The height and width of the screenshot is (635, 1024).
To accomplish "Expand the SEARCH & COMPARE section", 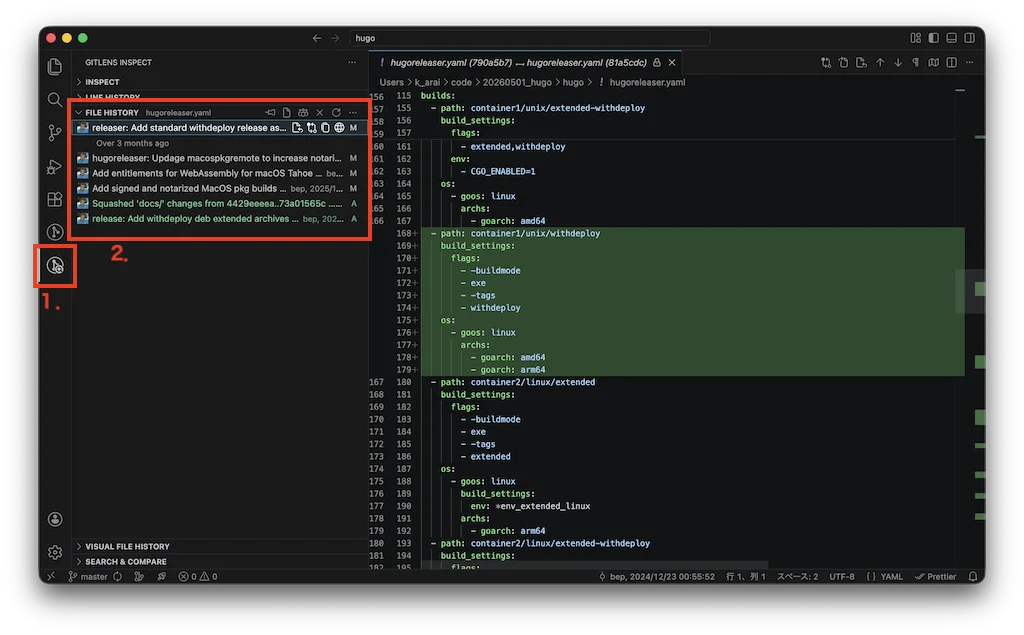I will point(125,562).
